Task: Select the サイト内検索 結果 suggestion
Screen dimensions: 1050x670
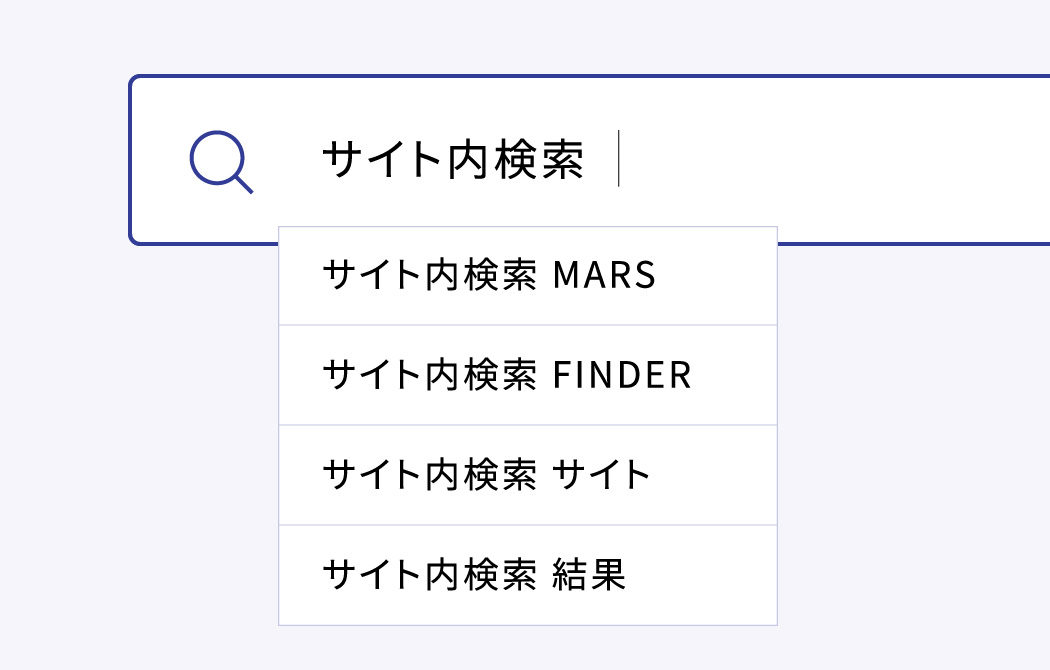Action: (x=528, y=575)
